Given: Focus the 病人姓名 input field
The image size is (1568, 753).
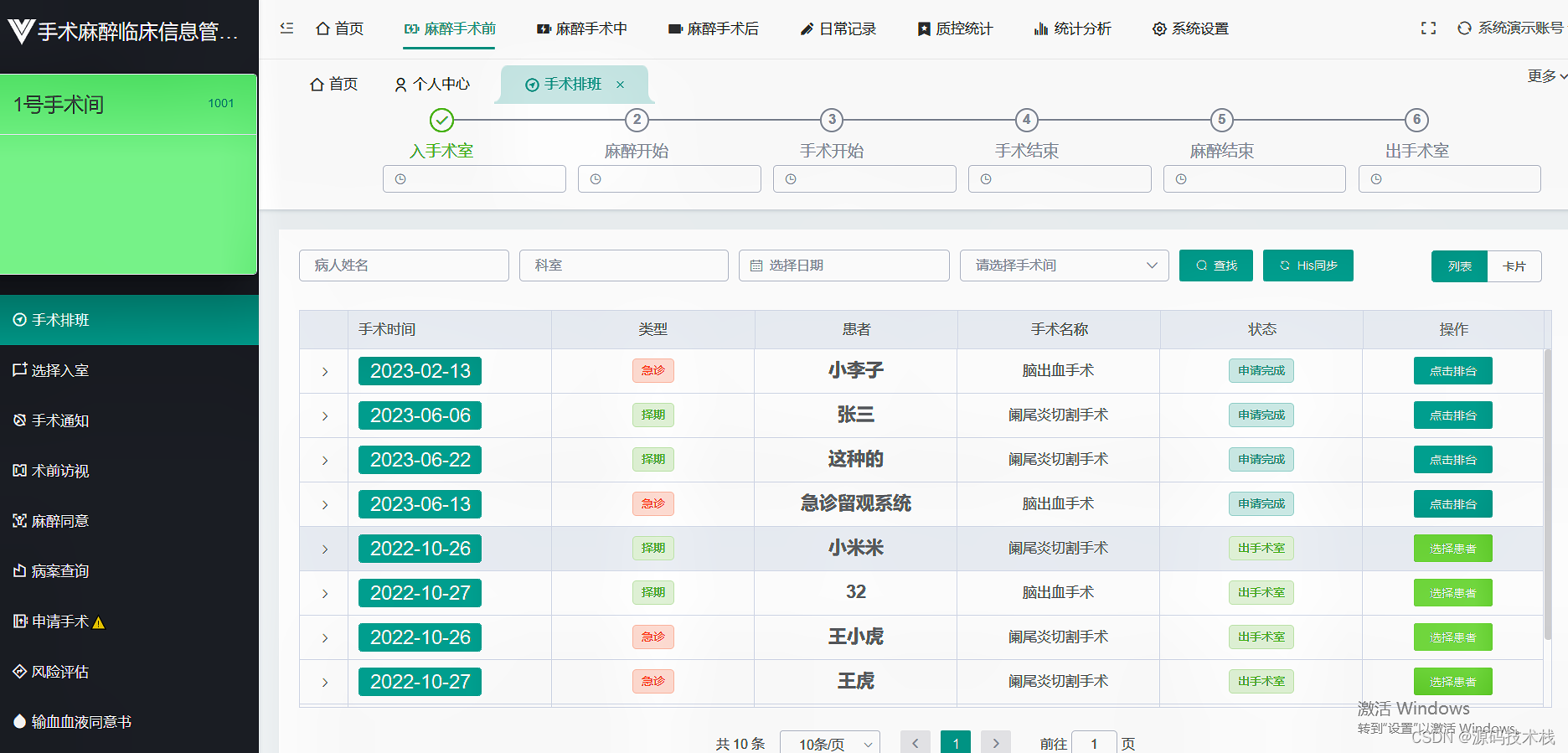Looking at the screenshot, I should 404,266.
